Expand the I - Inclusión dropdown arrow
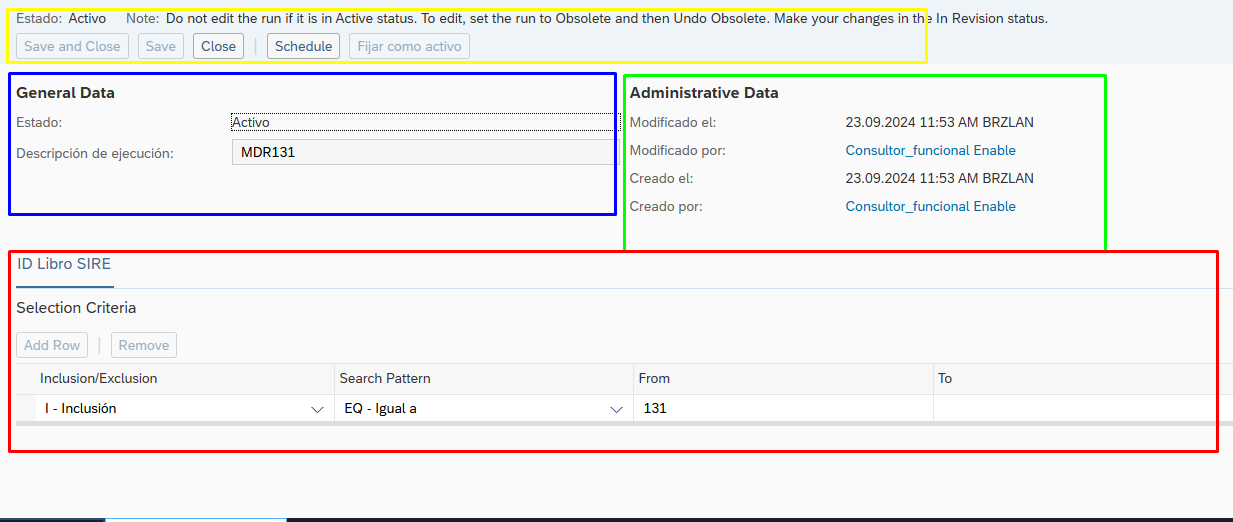This screenshot has height=522, width=1233. pos(317,409)
